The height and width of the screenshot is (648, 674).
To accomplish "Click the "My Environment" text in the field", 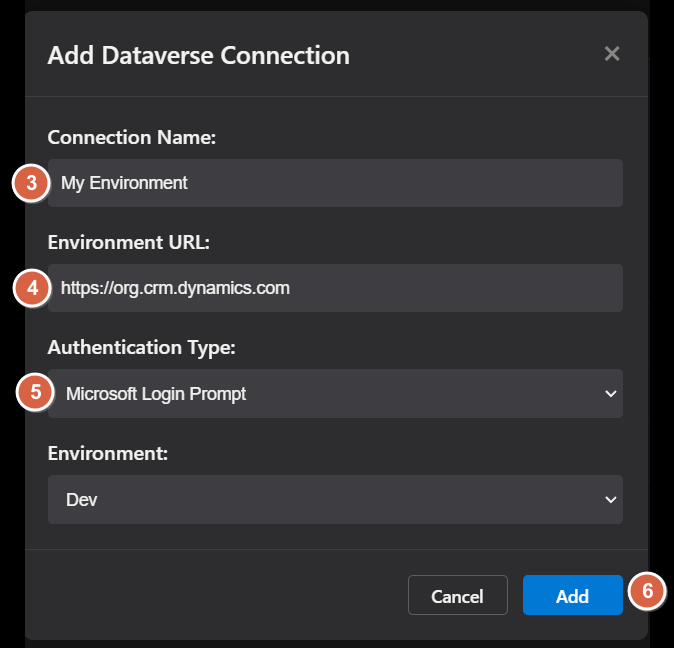I will tap(124, 183).
